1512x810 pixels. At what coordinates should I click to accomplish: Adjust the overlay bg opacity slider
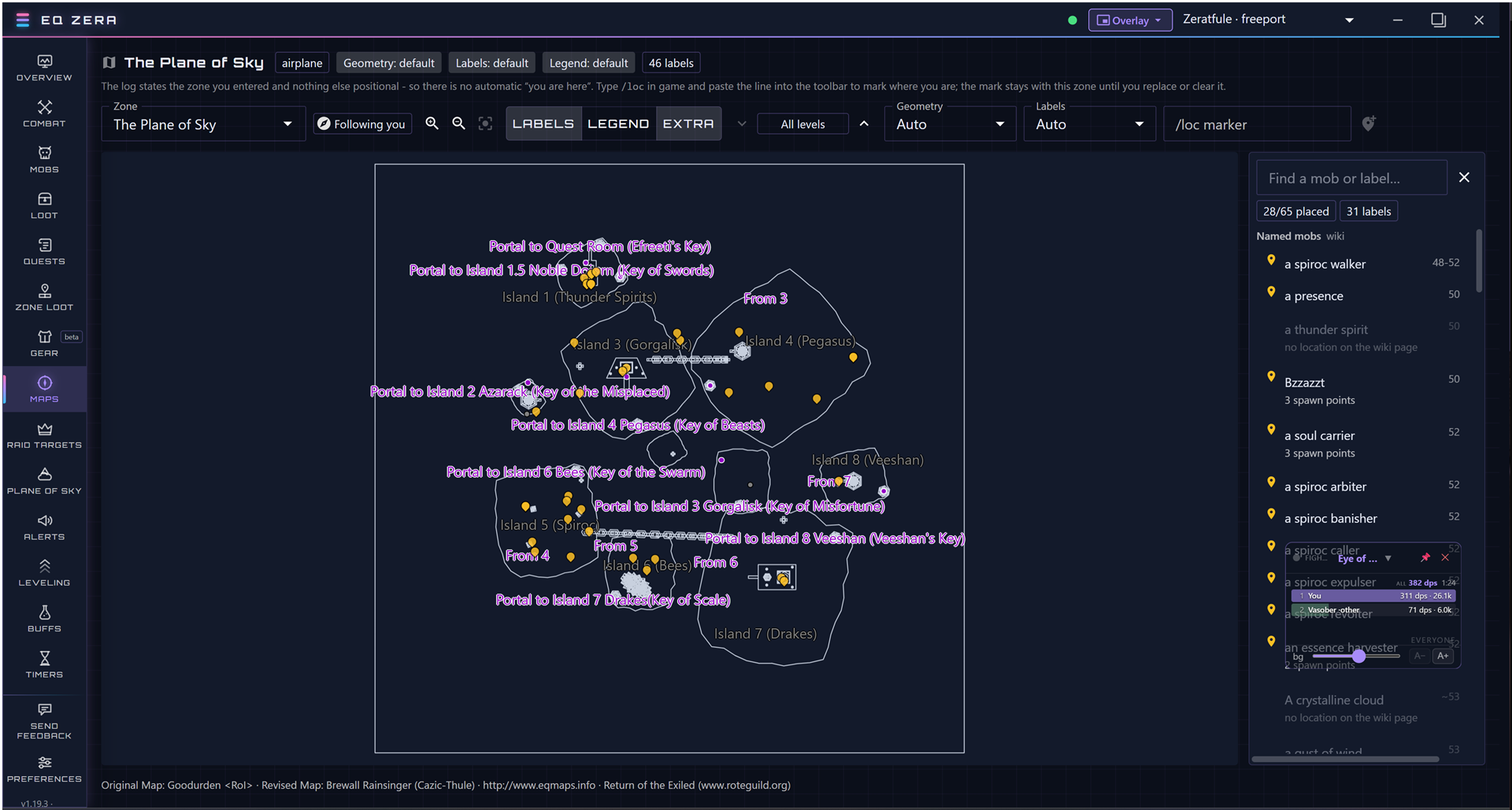point(1358,656)
